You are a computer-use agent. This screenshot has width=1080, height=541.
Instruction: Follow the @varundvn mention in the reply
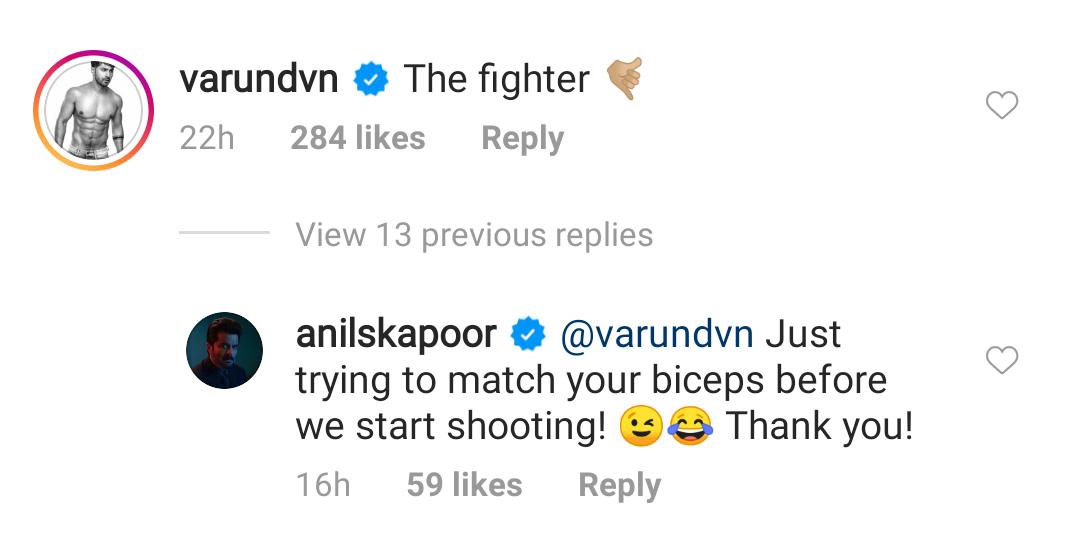point(657,334)
